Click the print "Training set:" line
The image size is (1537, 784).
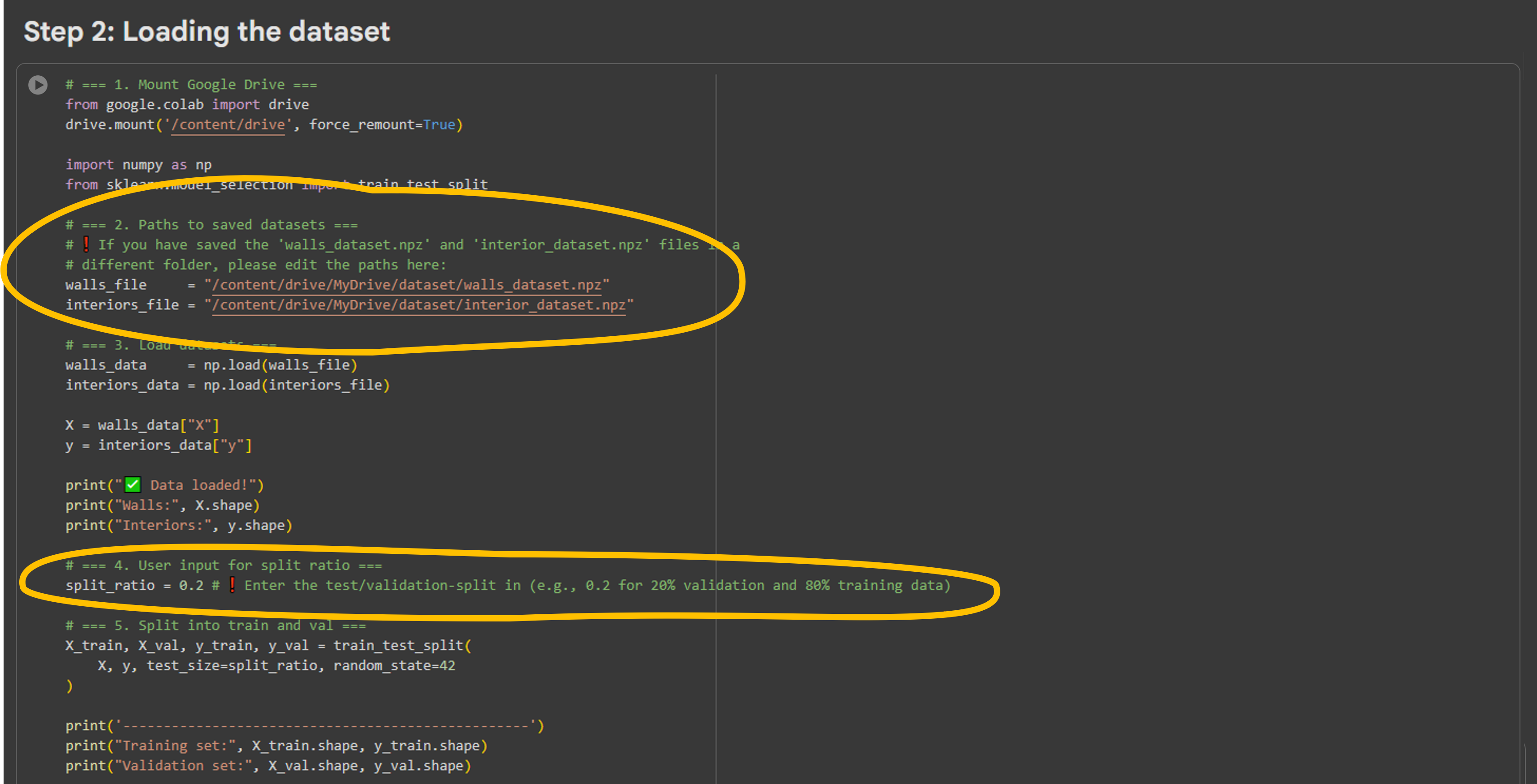tap(276, 745)
